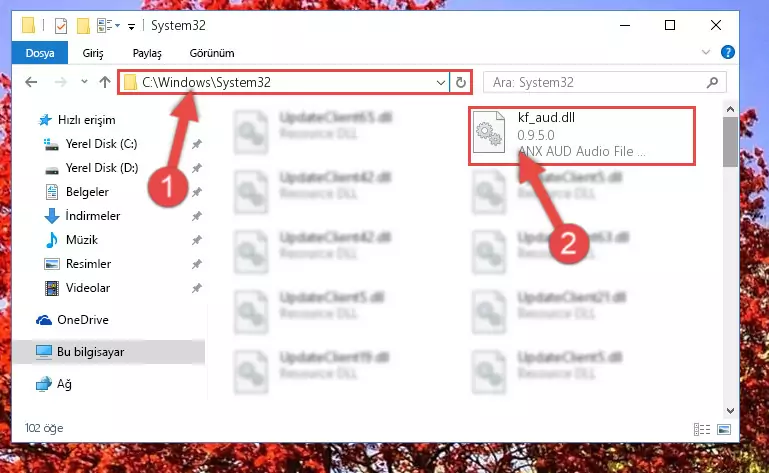Click the 102 öğe status text
This screenshot has height=473, width=769.
[44, 428]
